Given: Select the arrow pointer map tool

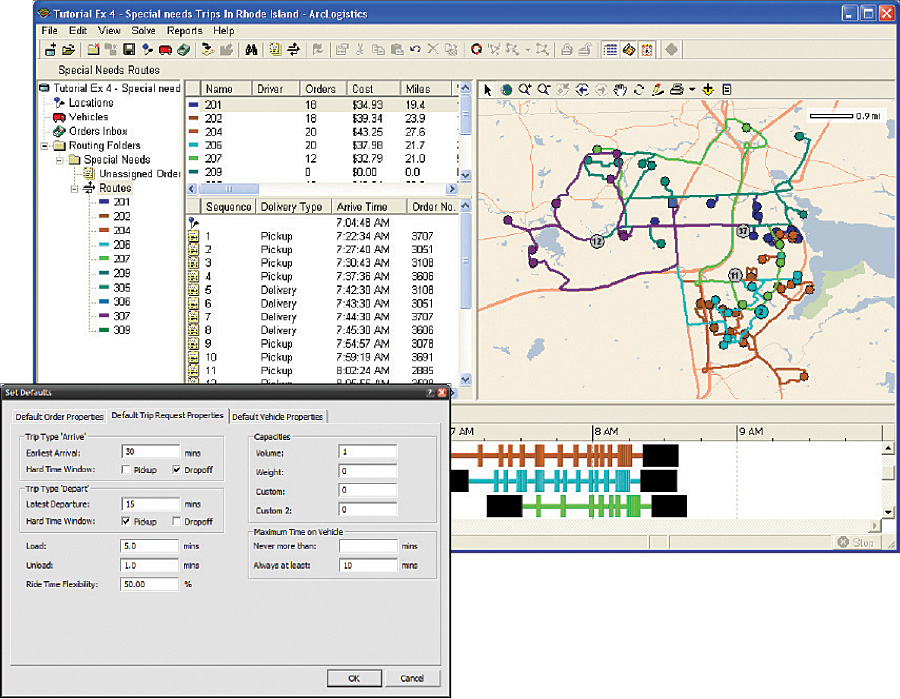Looking at the screenshot, I should coord(488,89).
